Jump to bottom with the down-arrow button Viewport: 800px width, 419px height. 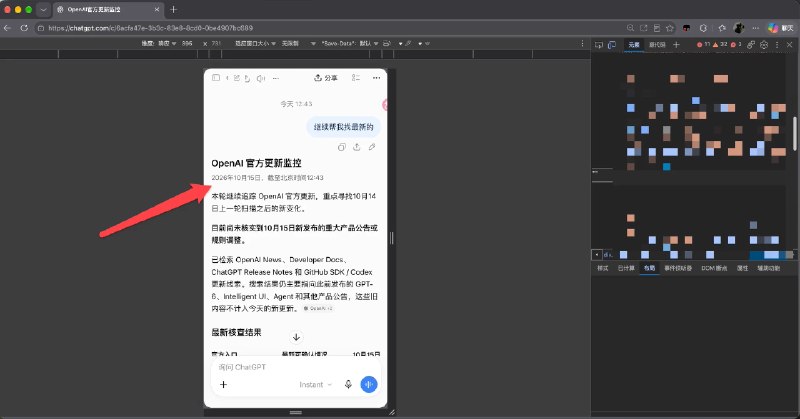pos(296,337)
